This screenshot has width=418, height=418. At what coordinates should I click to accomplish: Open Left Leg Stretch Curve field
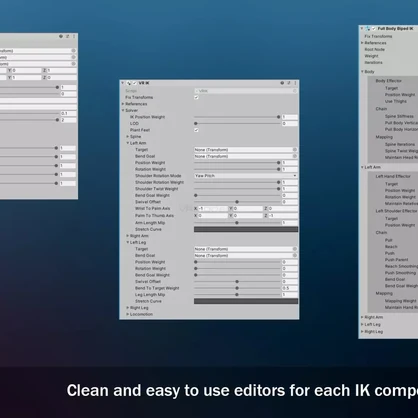point(246,301)
